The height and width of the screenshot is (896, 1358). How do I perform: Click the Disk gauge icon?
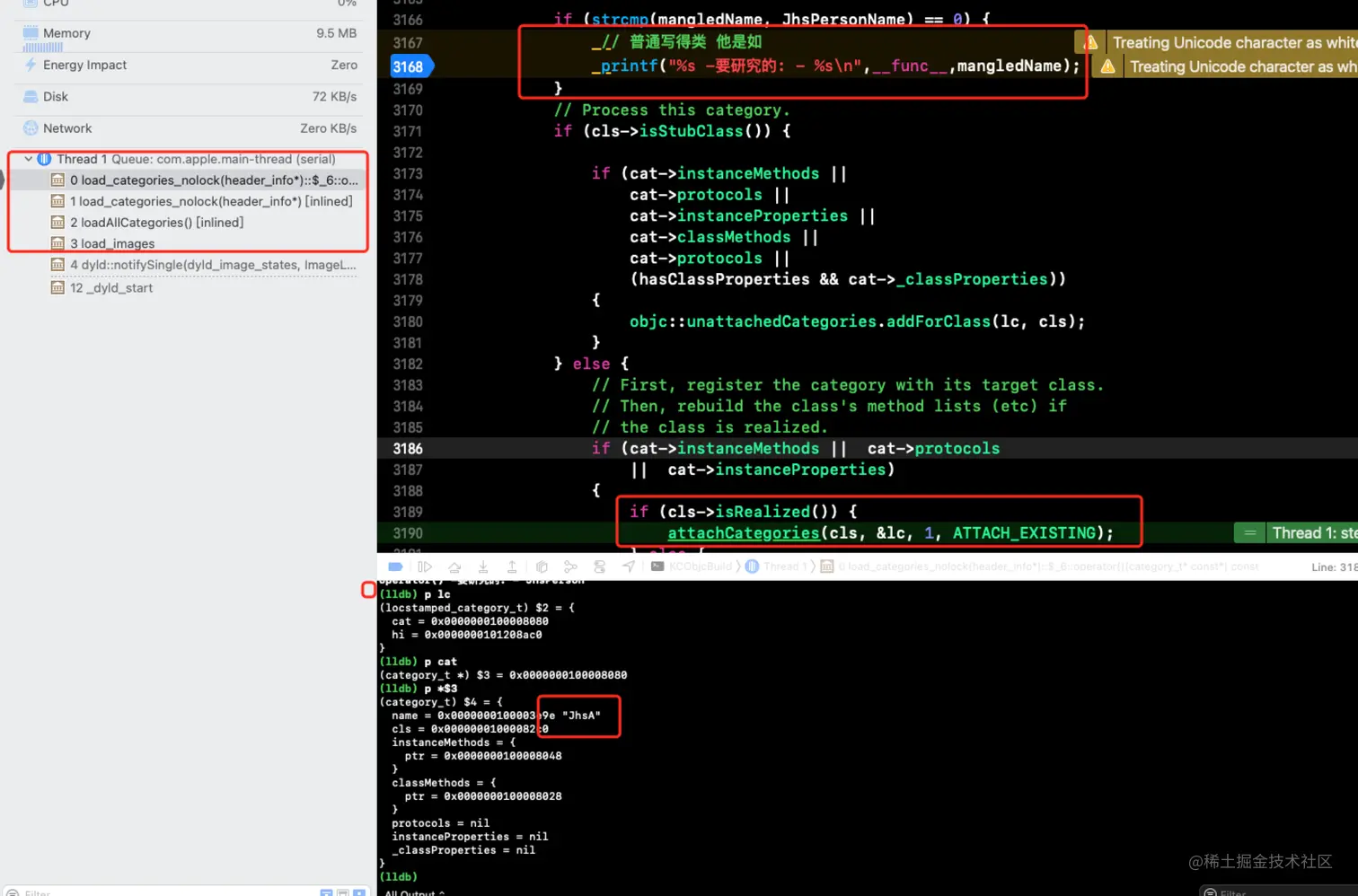click(31, 96)
